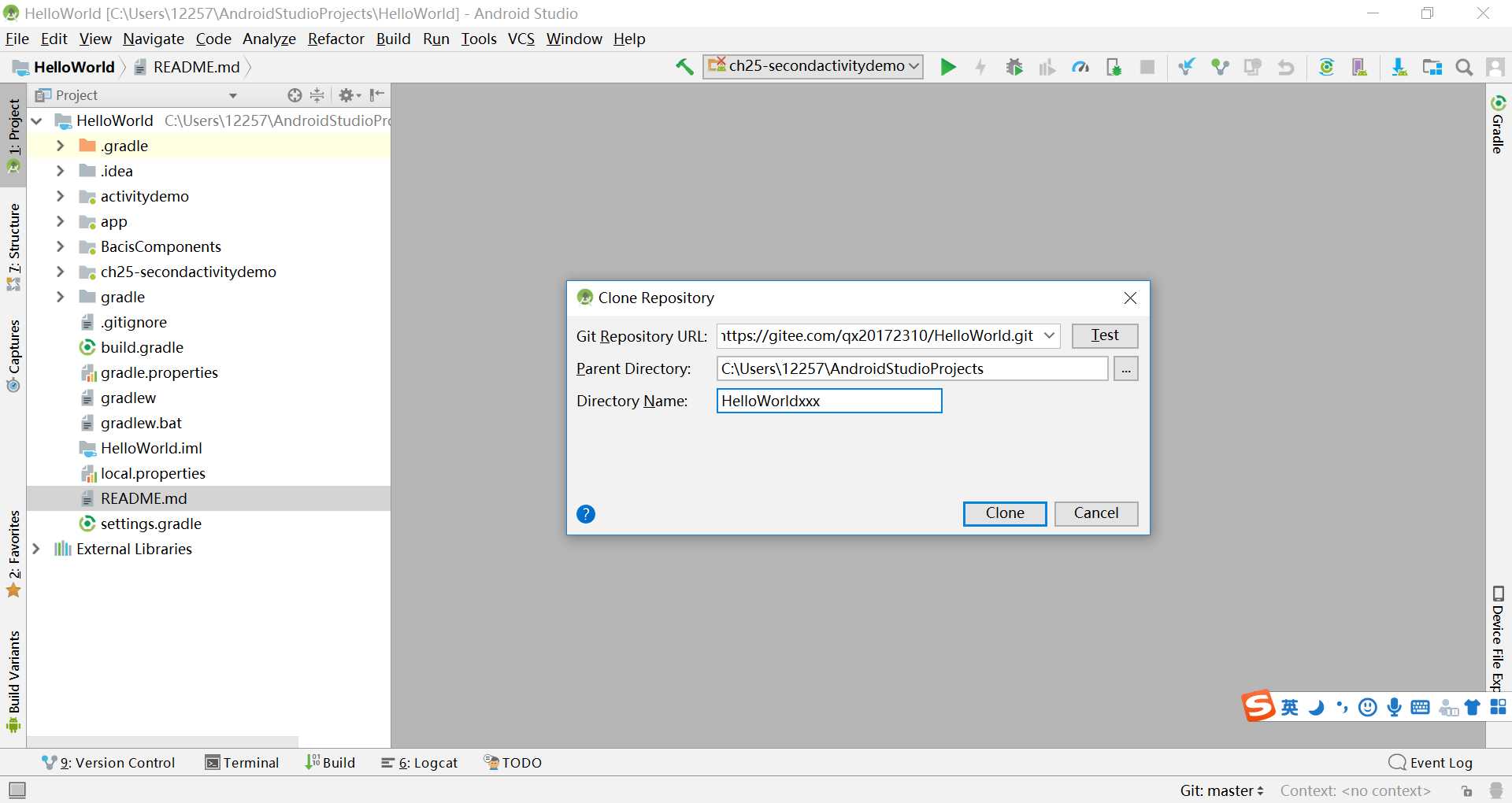This screenshot has height=803, width=1512.
Task: Open the Version Control tab
Action: pos(109,762)
